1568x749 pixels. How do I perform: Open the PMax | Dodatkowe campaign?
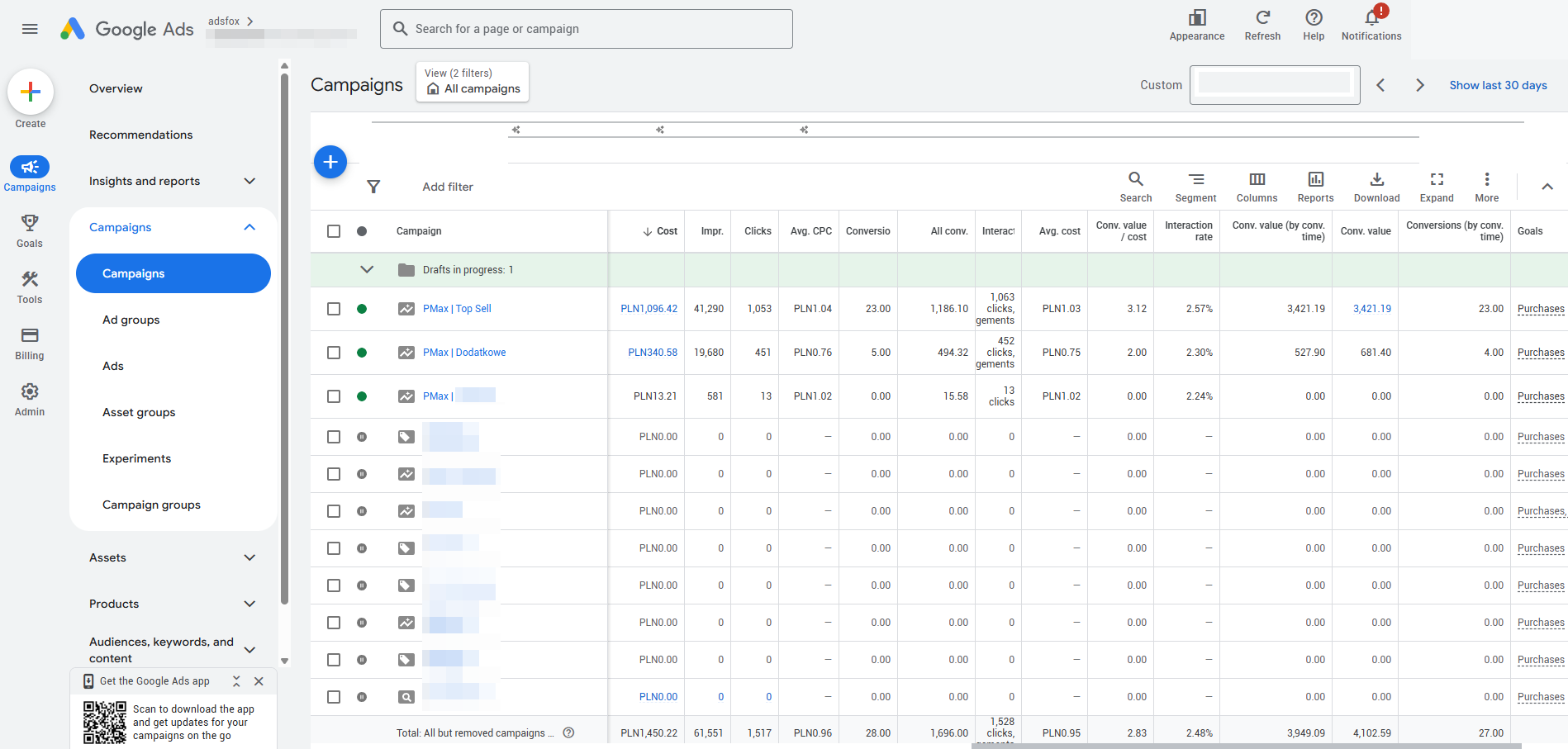pos(464,353)
